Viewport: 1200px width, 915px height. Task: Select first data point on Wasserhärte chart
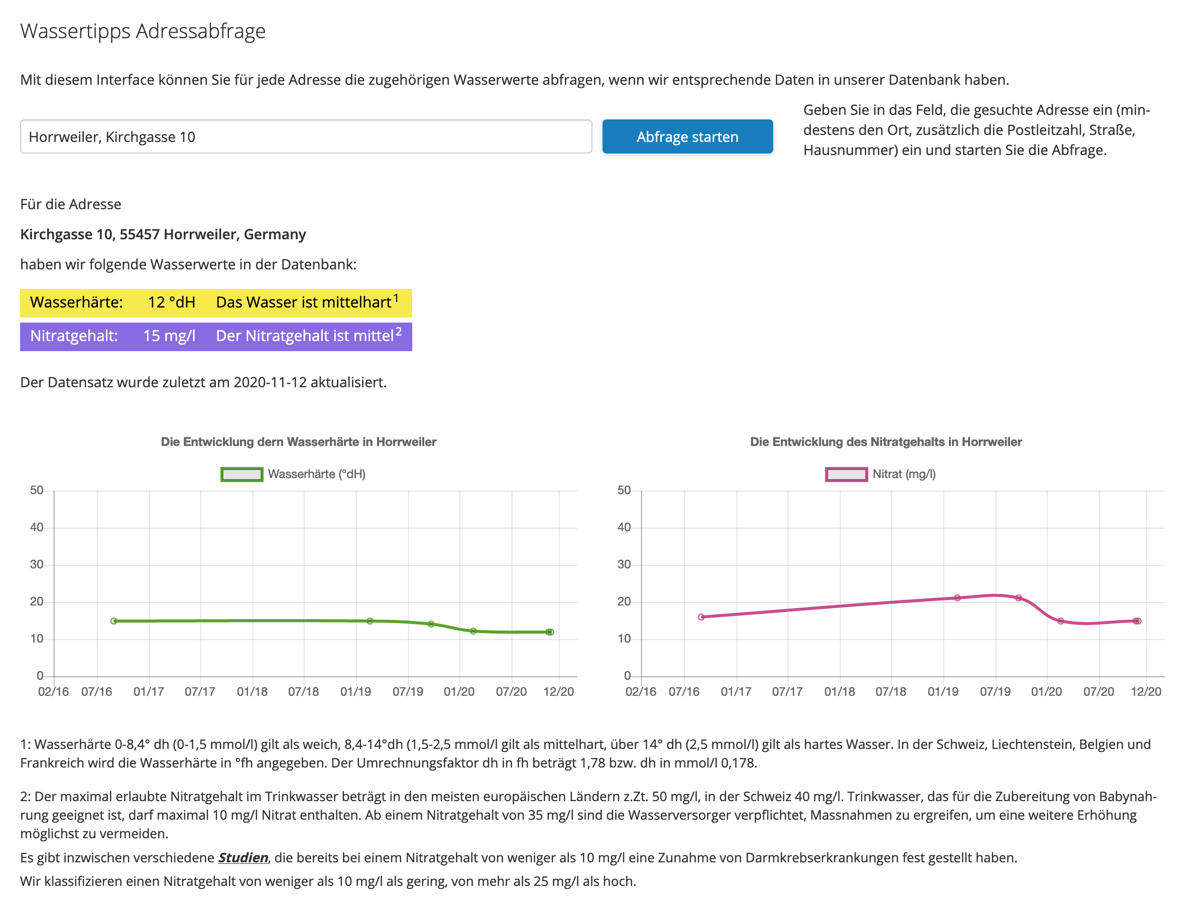click(x=114, y=621)
